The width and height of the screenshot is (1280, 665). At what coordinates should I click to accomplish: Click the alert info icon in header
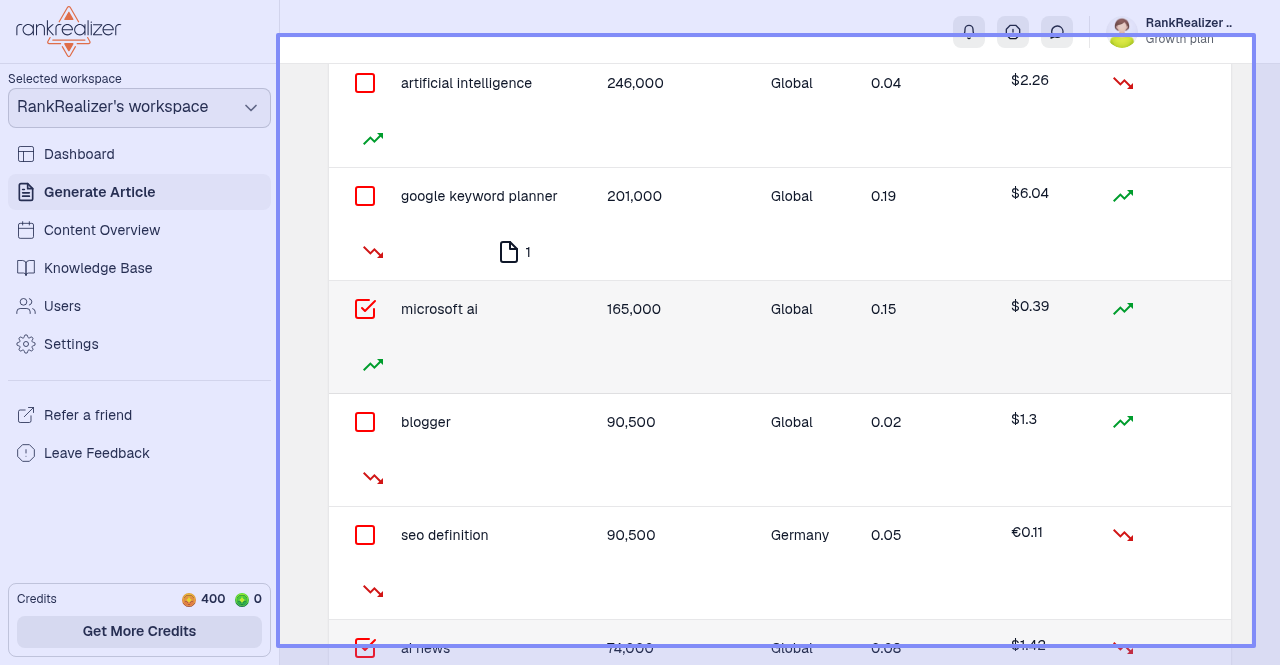tap(1013, 32)
